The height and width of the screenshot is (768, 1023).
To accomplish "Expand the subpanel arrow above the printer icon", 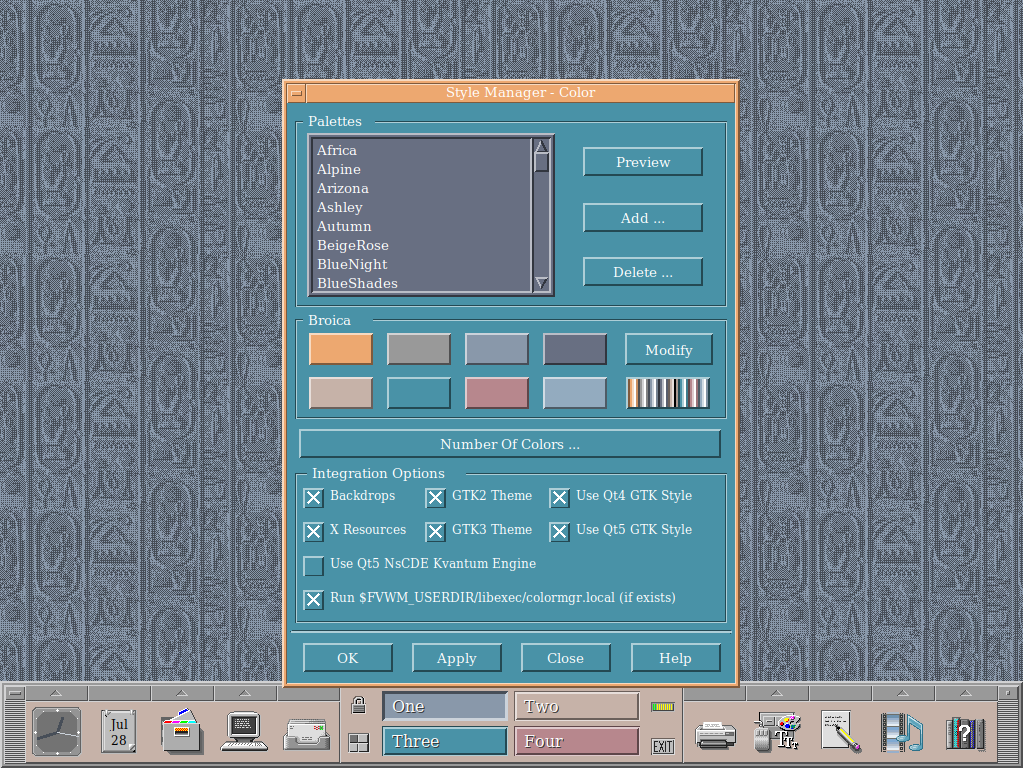I will pyautogui.click(x=716, y=693).
